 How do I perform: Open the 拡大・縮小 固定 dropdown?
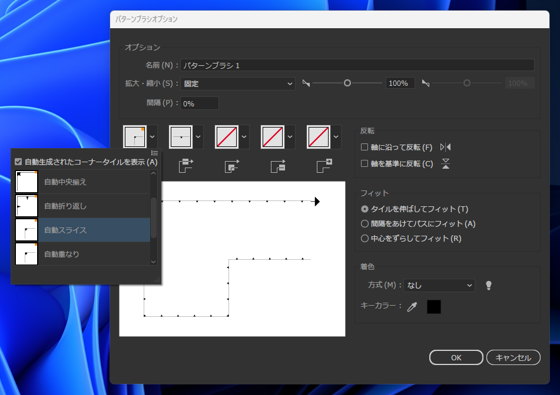tap(238, 84)
